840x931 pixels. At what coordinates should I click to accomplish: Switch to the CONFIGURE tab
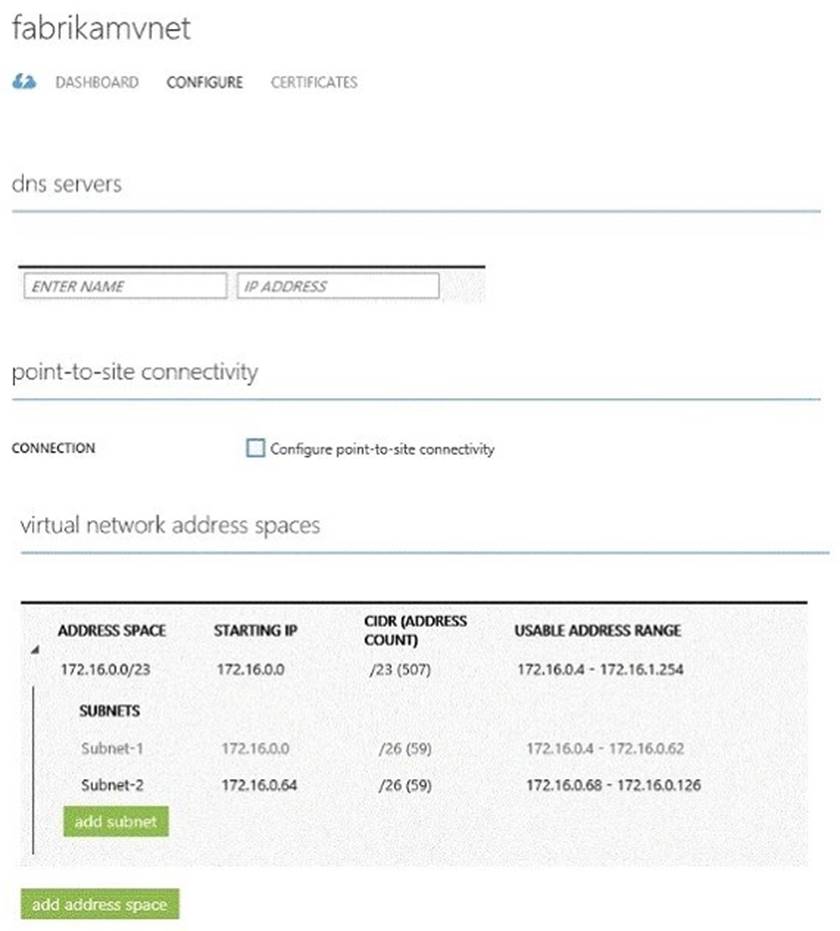pyautogui.click(x=204, y=82)
